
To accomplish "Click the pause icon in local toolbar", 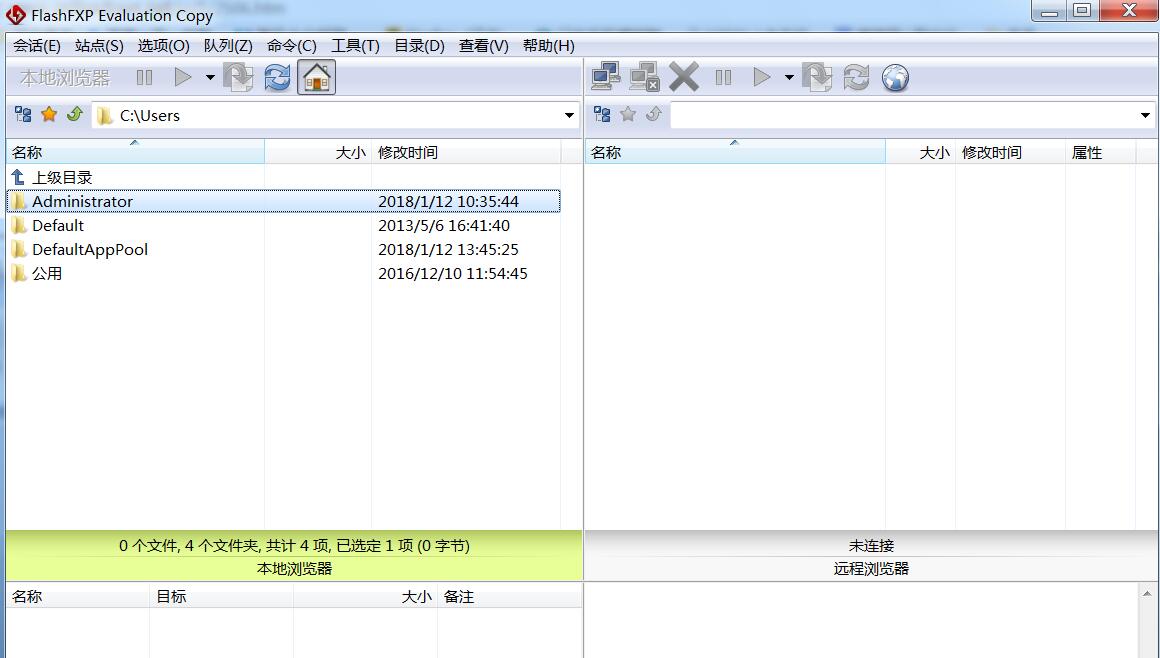I will point(145,77).
